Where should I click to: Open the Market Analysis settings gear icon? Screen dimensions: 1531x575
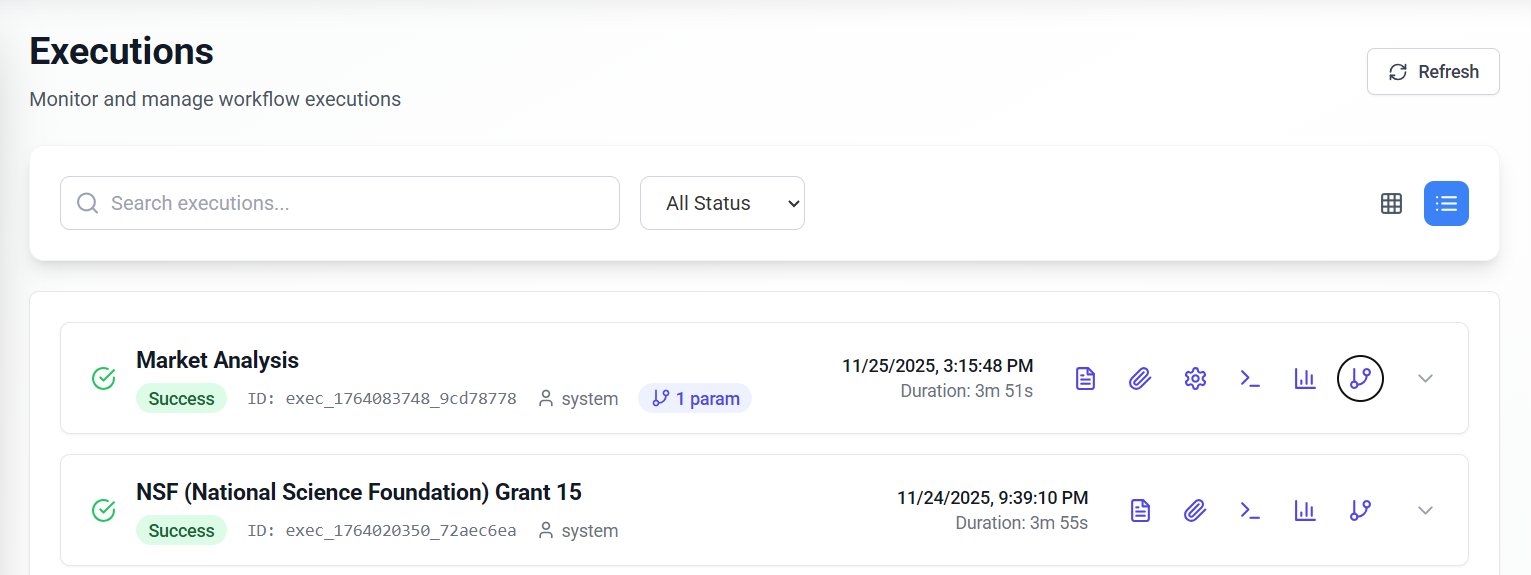(1195, 378)
